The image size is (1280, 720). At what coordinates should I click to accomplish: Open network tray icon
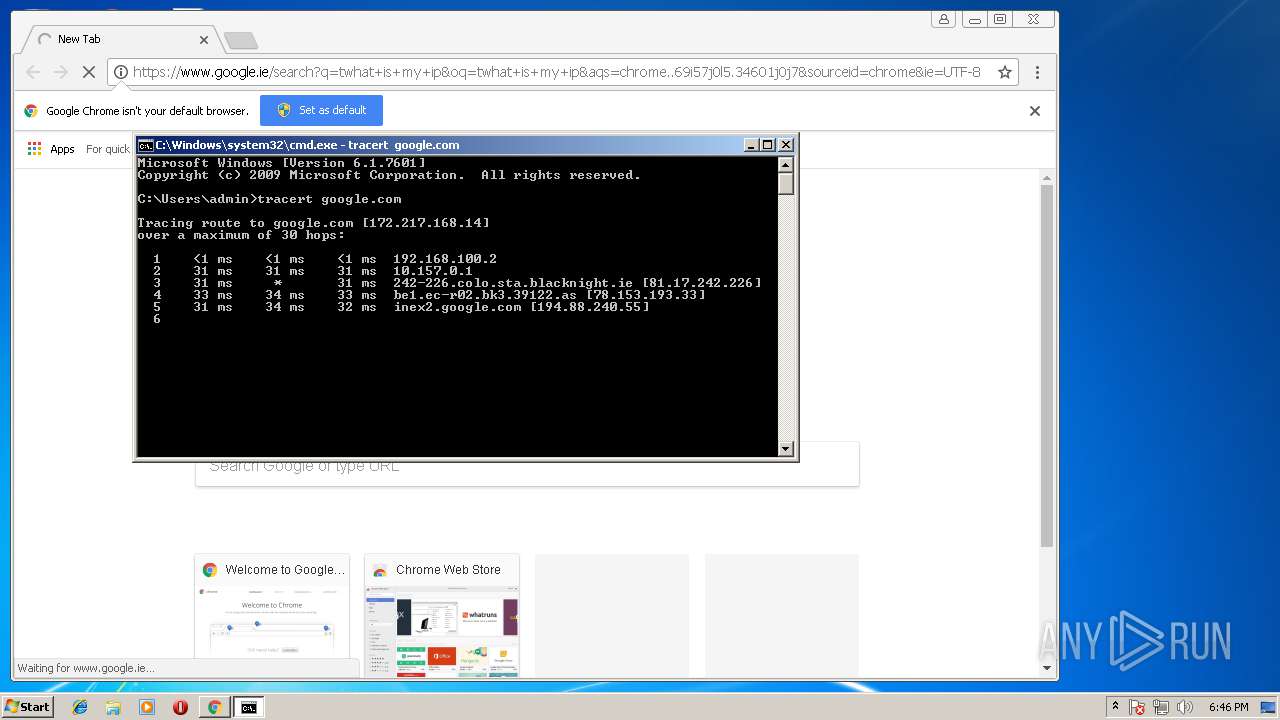[1161, 707]
